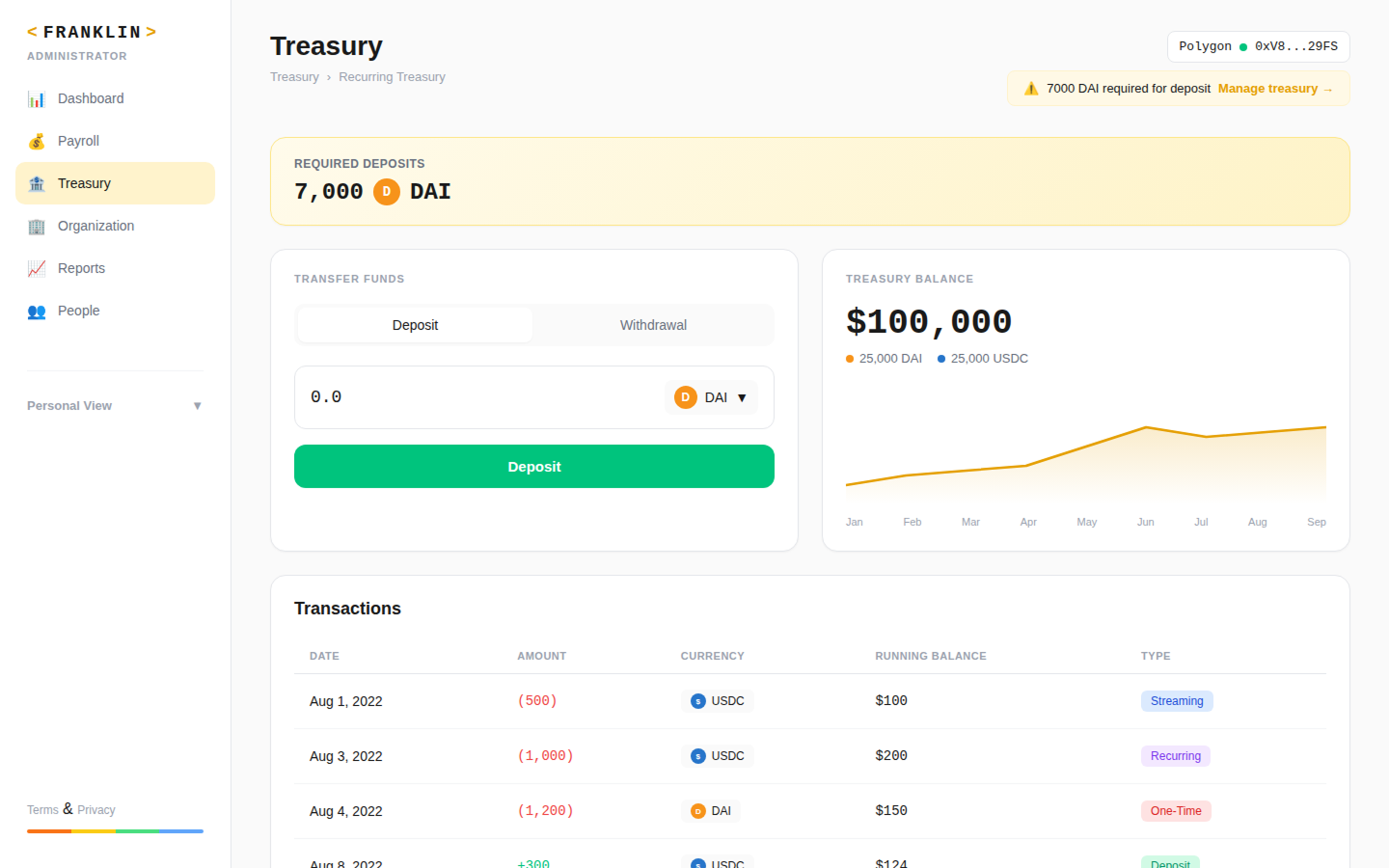Select the Deposit tab in Transfer Funds
Viewport: 1389px width, 868px height.
pyautogui.click(x=415, y=324)
